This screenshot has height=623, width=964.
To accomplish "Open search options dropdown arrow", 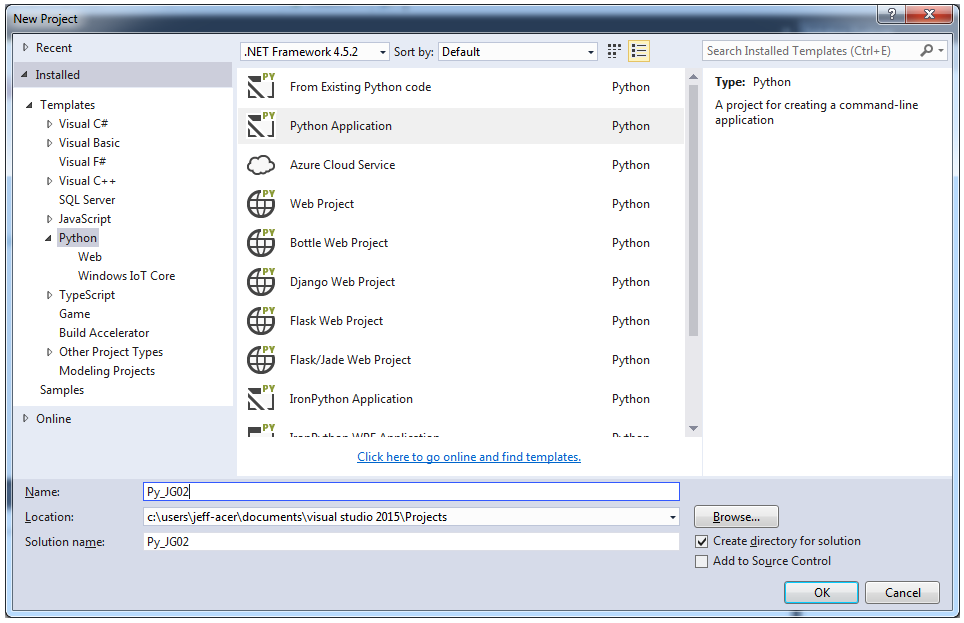I will [941, 50].
